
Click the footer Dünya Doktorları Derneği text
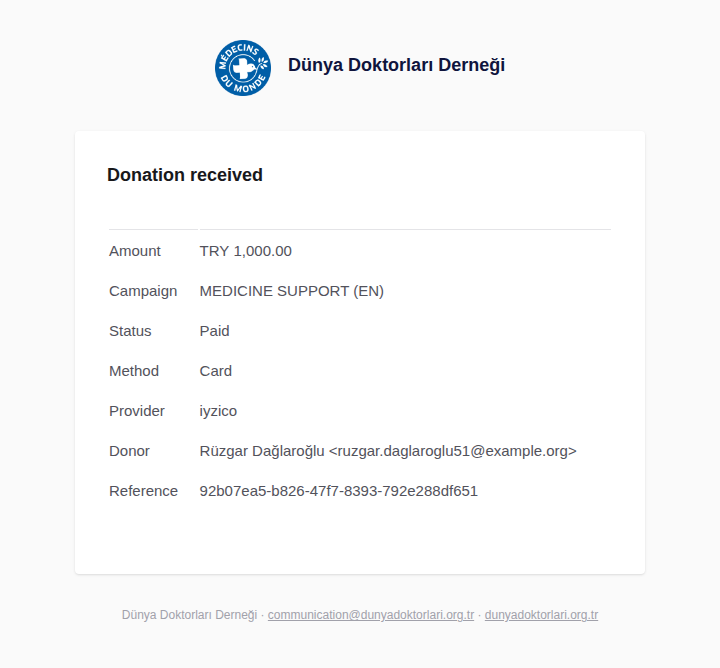[x=189, y=615]
